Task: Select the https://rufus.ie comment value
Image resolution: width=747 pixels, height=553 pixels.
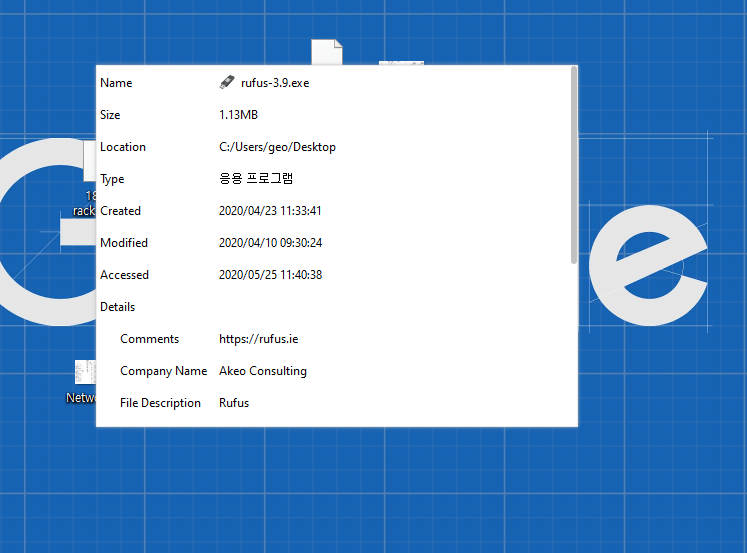Action: coord(259,339)
